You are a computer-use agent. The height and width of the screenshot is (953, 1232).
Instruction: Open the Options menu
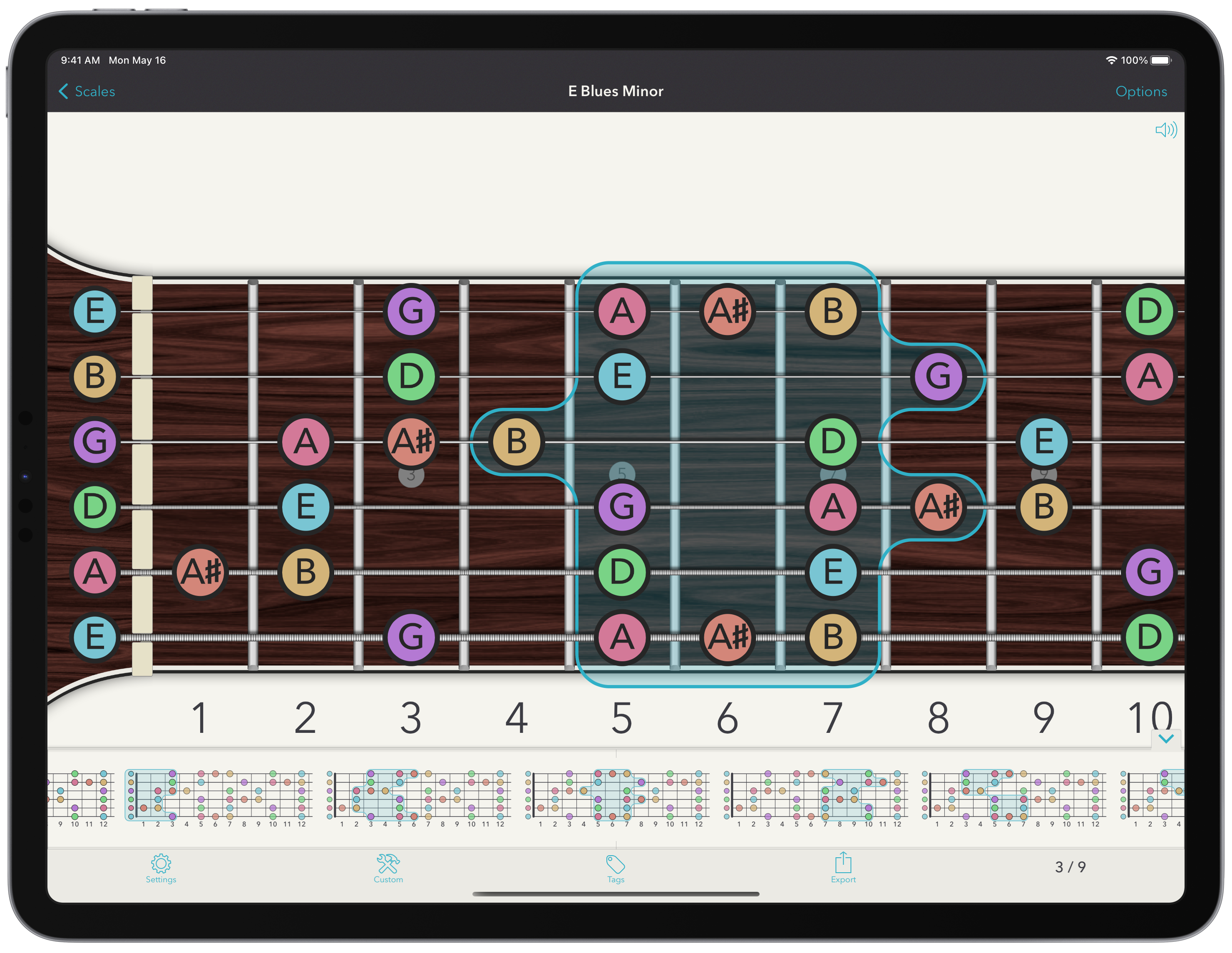[x=1141, y=91]
